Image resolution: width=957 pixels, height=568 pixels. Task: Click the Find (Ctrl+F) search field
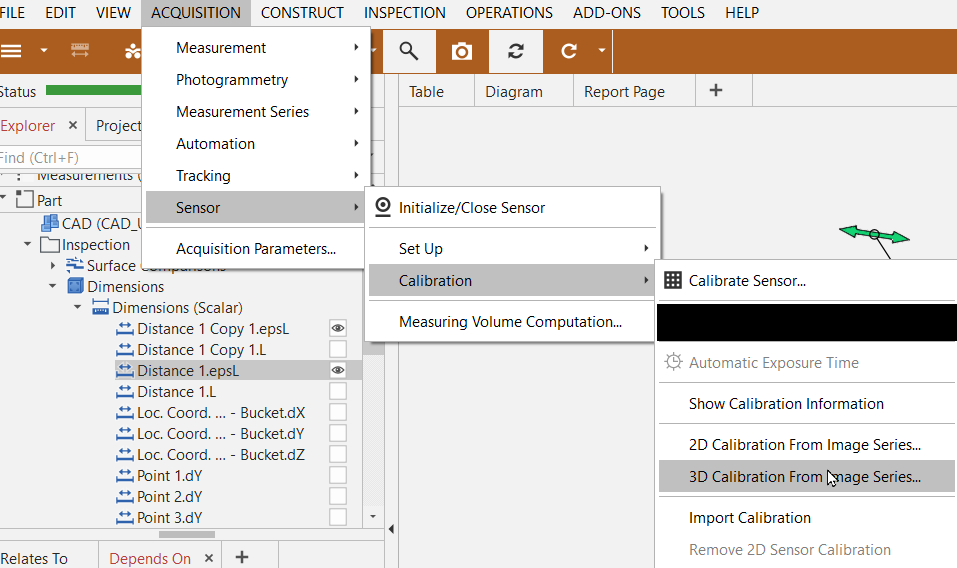pyautogui.click(x=60, y=158)
